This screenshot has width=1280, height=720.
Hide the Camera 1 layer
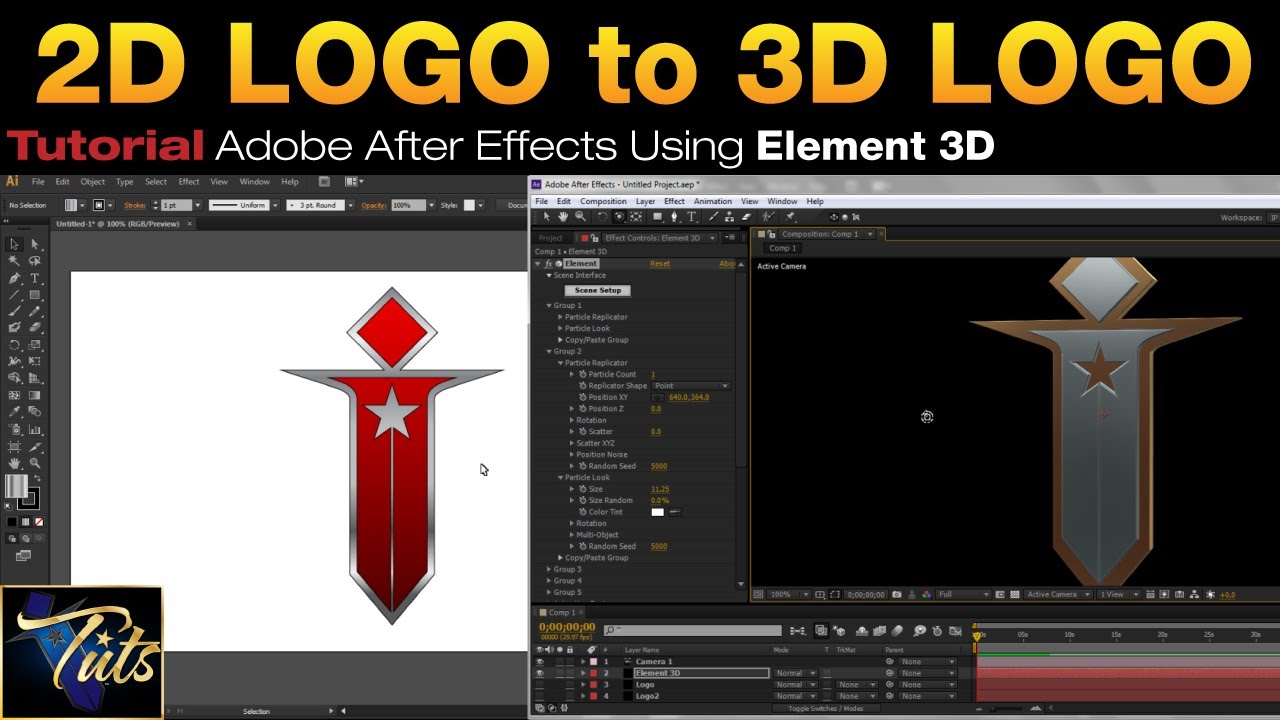[x=540, y=662]
